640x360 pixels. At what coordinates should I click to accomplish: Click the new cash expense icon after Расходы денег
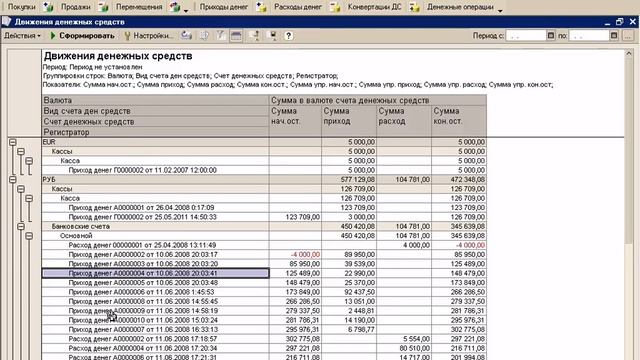pyautogui.click(x=335, y=7)
